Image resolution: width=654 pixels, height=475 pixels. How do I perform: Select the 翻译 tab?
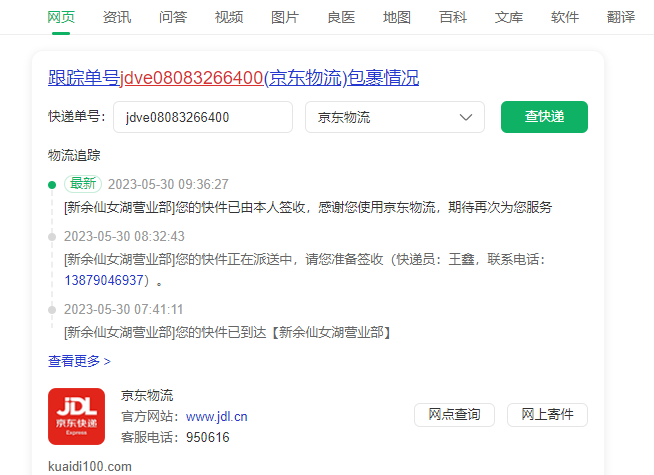pyautogui.click(x=621, y=17)
